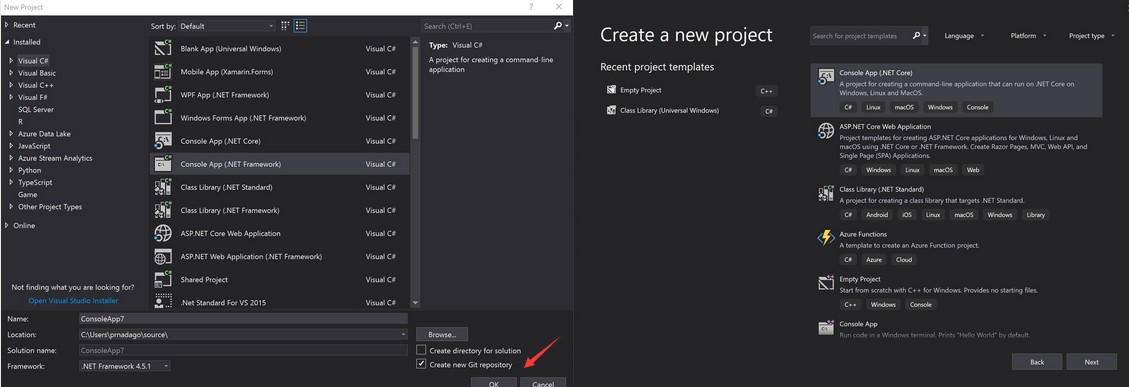Open the Sort by Default dropdown
The height and width of the screenshot is (387, 1129).
click(x=226, y=26)
